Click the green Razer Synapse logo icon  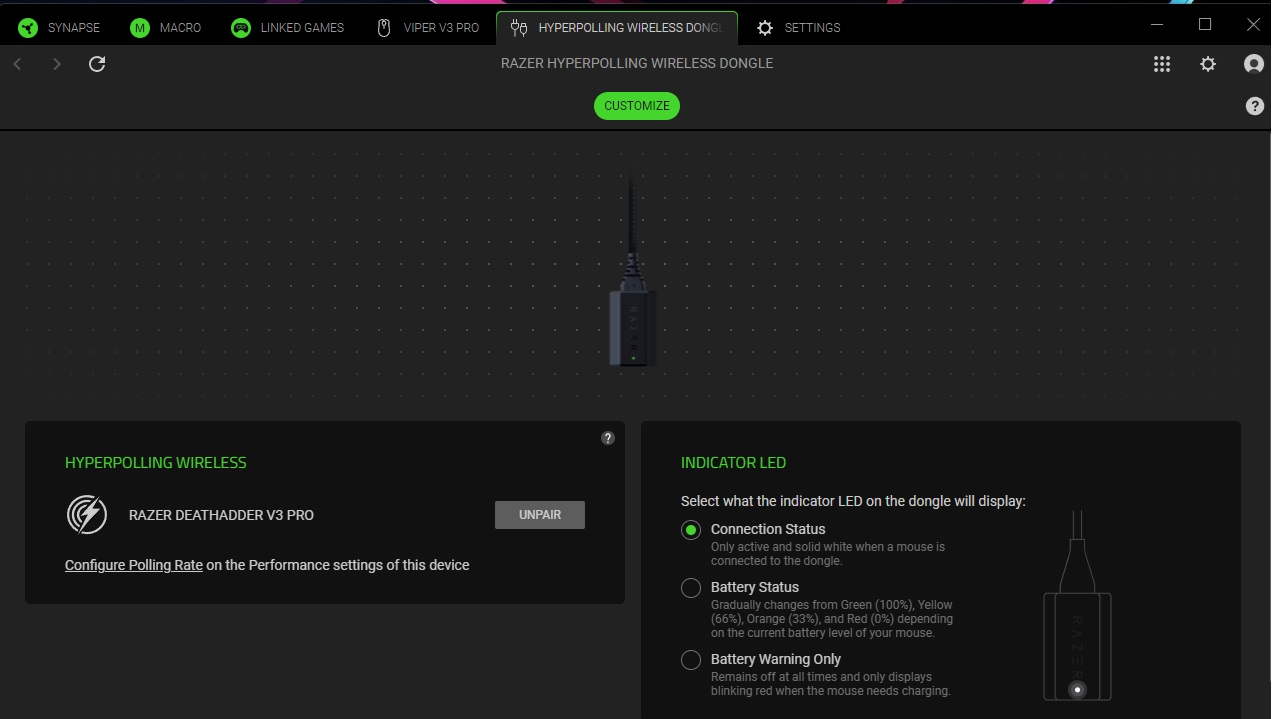pyautogui.click(x=28, y=28)
